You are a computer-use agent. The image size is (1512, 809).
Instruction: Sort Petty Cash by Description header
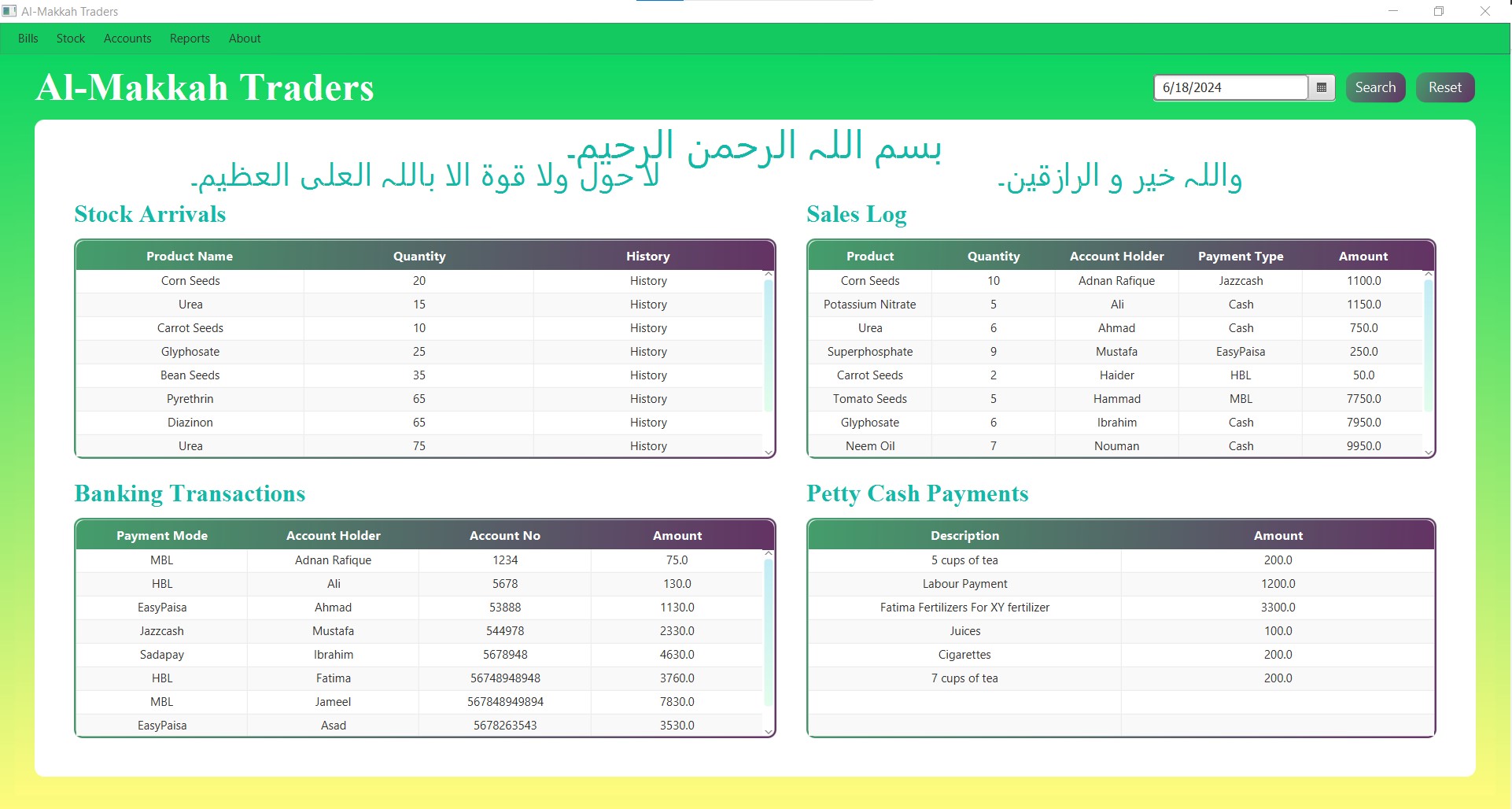click(x=965, y=536)
